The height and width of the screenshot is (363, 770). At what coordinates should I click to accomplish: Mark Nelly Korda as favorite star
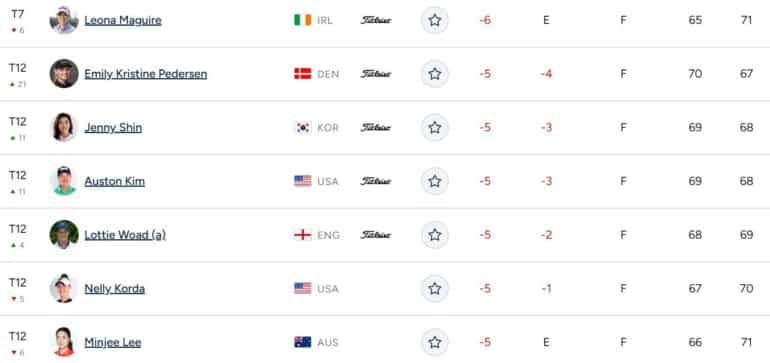click(x=435, y=288)
